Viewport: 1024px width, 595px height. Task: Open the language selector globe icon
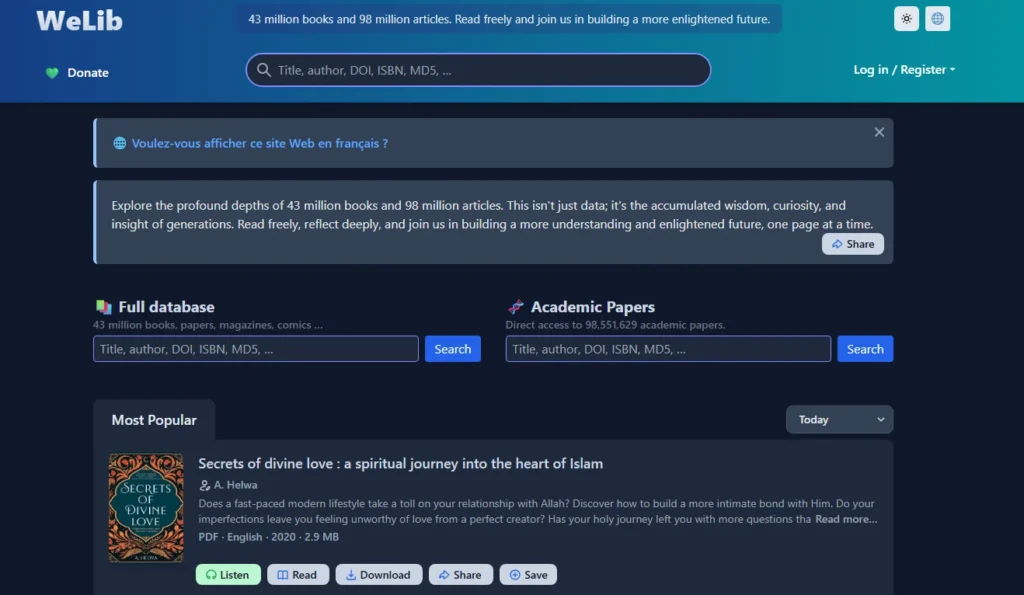(x=937, y=18)
